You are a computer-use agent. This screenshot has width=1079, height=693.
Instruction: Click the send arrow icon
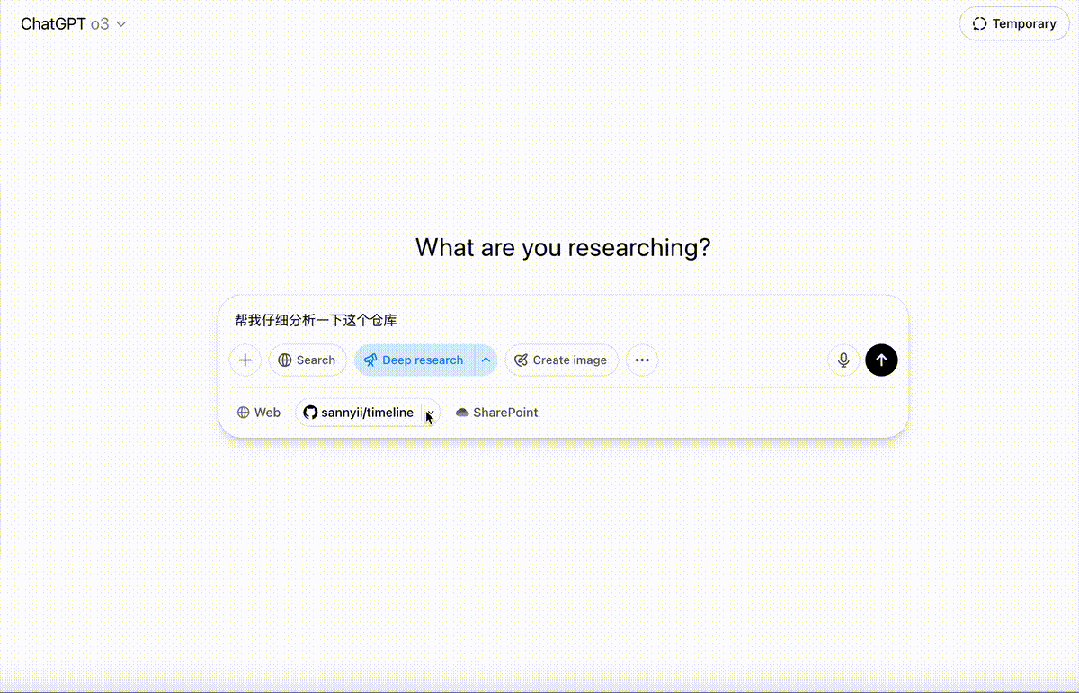click(x=881, y=360)
